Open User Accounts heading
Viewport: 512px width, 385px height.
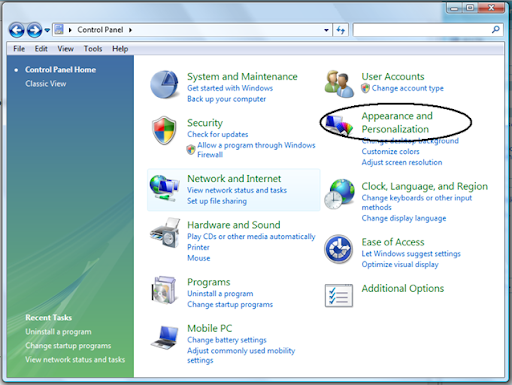coord(393,77)
